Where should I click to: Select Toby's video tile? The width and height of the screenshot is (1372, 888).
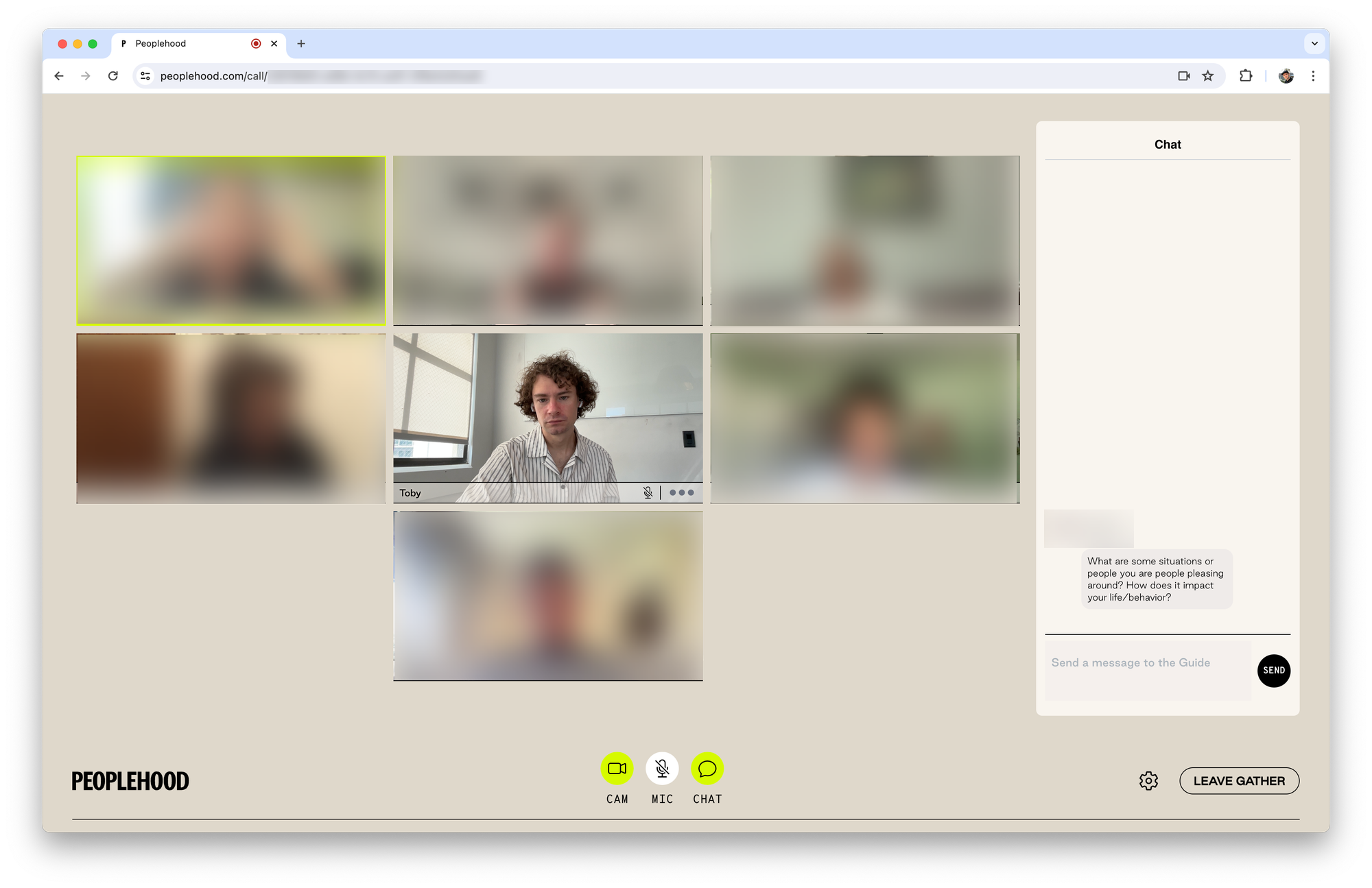pos(547,411)
